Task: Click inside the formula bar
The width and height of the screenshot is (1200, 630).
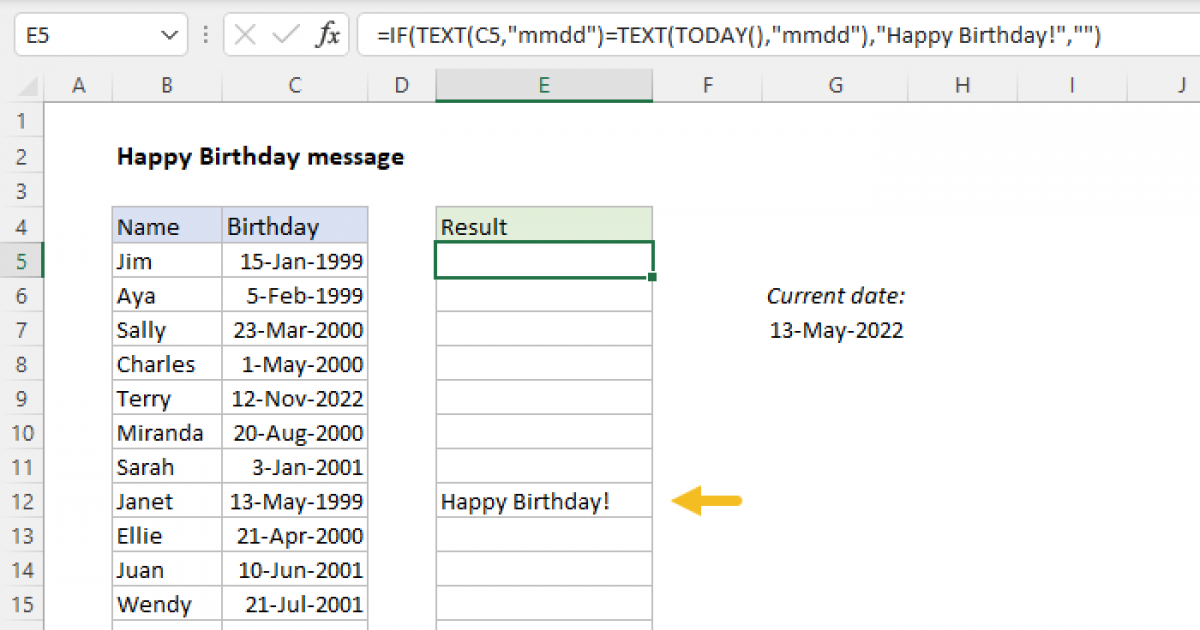Action: pyautogui.click(x=700, y=35)
